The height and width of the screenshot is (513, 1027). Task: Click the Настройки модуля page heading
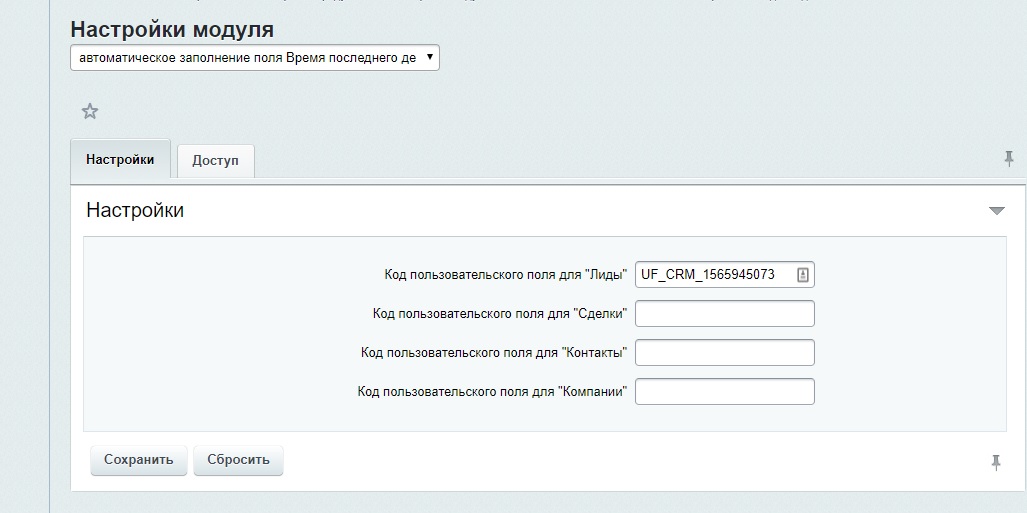point(172,29)
